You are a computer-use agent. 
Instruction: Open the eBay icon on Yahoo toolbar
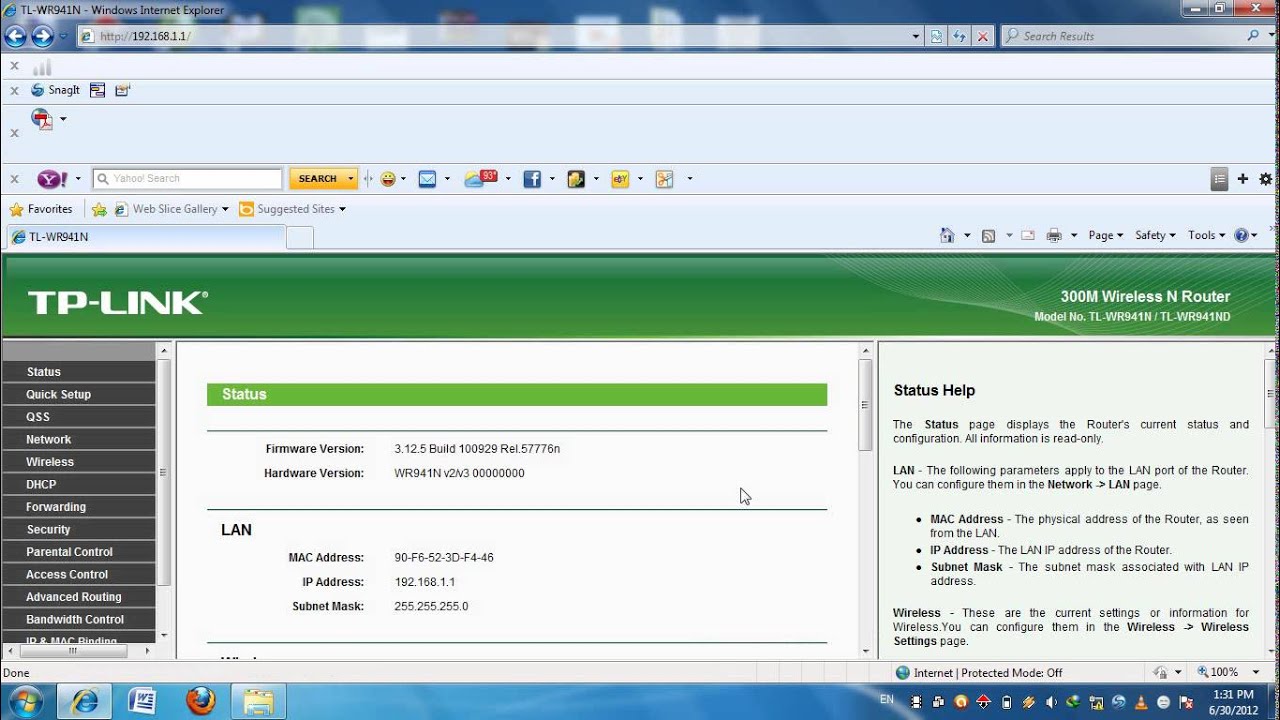click(x=620, y=179)
